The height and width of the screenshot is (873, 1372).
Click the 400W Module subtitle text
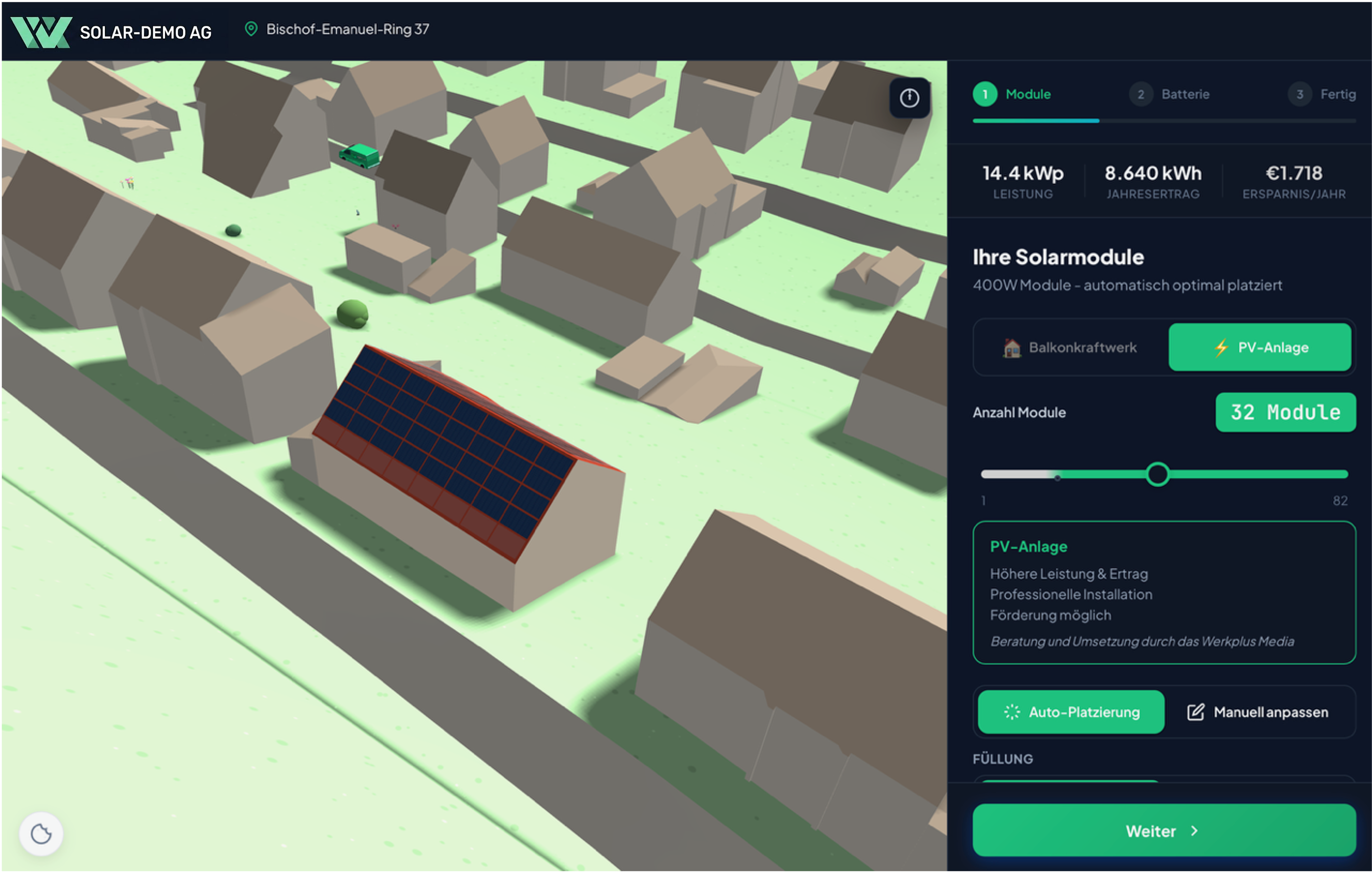click(1127, 285)
